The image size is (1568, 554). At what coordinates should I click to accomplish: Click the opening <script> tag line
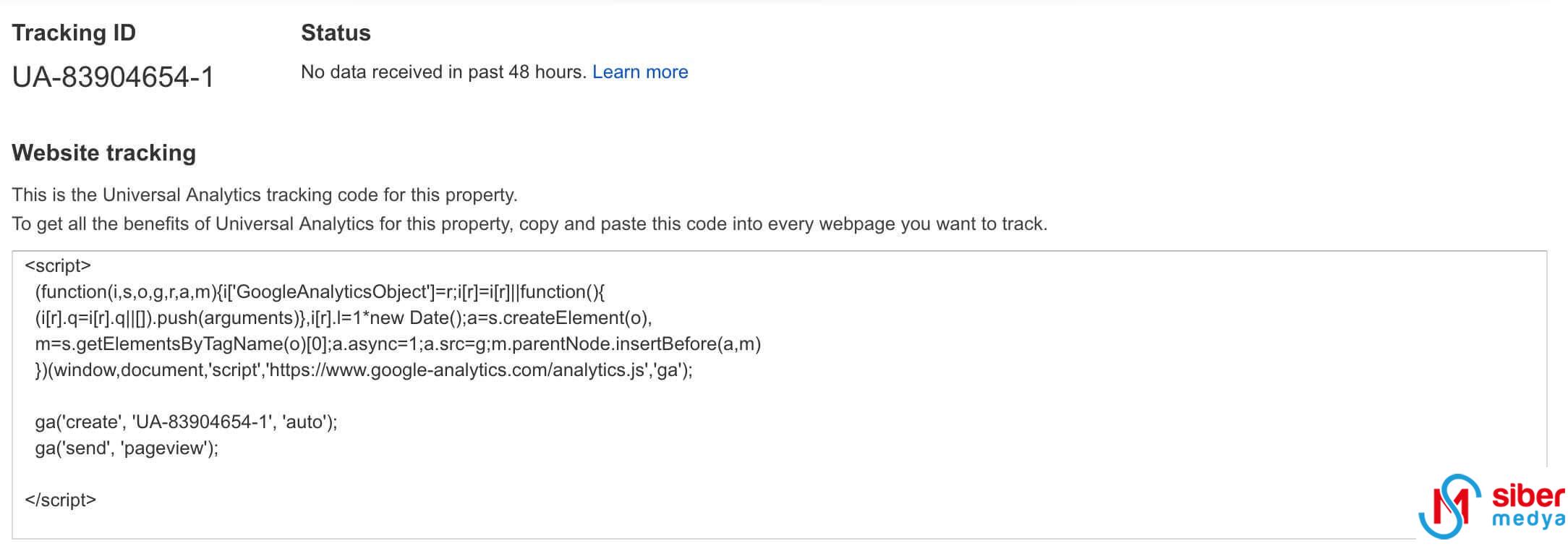[58, 265]
